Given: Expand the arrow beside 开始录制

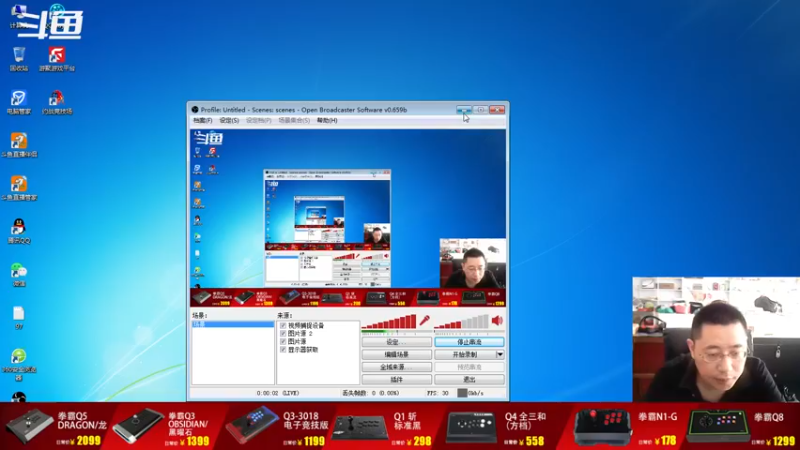Looking at the screenshot, I should click(500, 355).
